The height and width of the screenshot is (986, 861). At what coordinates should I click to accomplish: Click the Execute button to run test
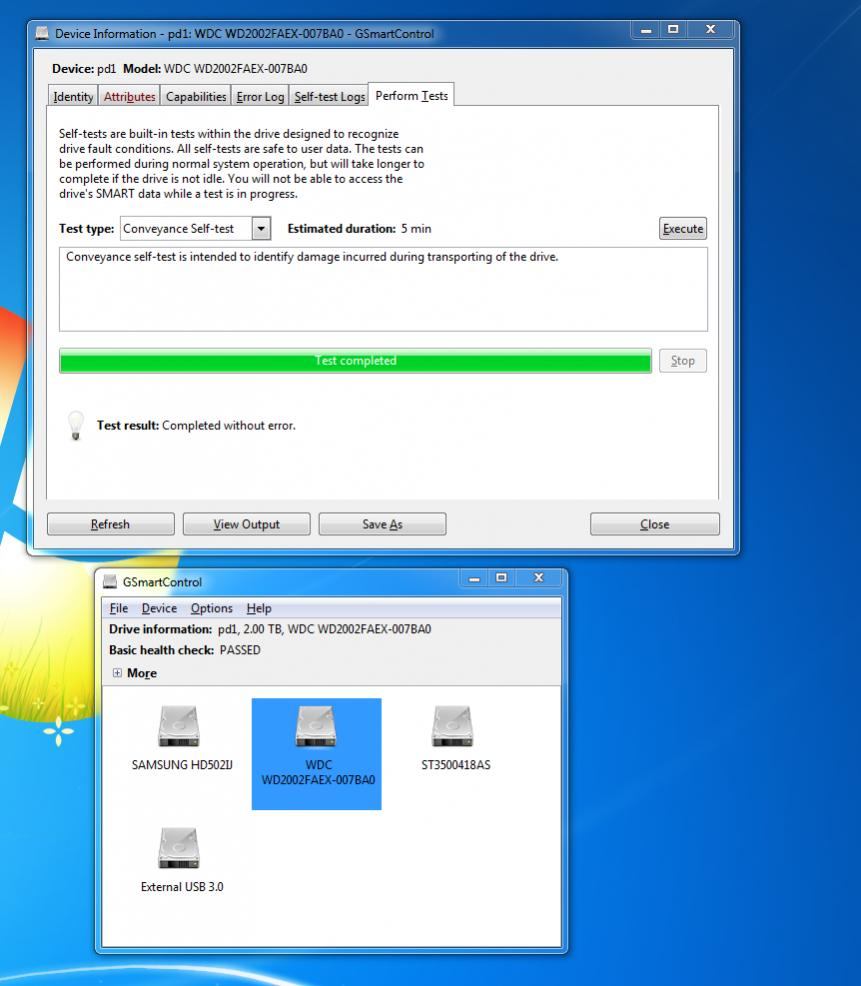pyautogui.click(x=682, y=228)
